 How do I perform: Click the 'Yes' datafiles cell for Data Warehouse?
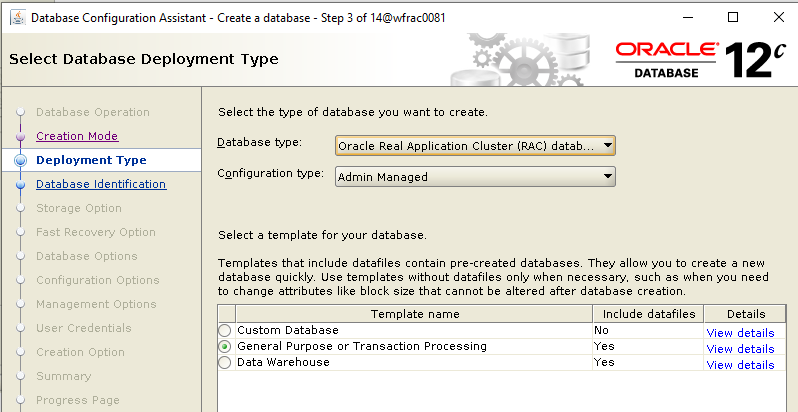coord(648,362)
